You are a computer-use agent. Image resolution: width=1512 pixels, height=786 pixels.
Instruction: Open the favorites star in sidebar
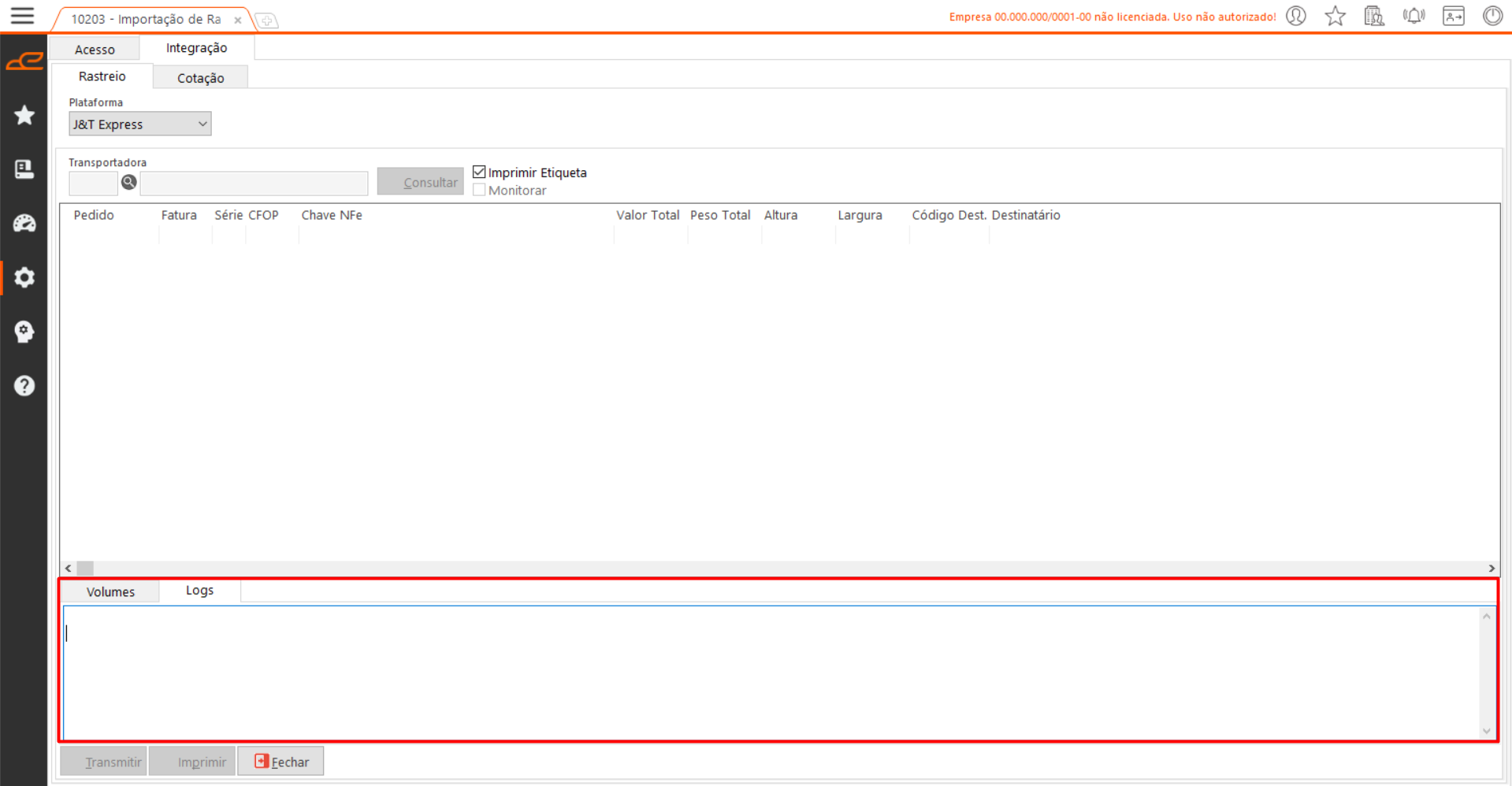point(24,116)
